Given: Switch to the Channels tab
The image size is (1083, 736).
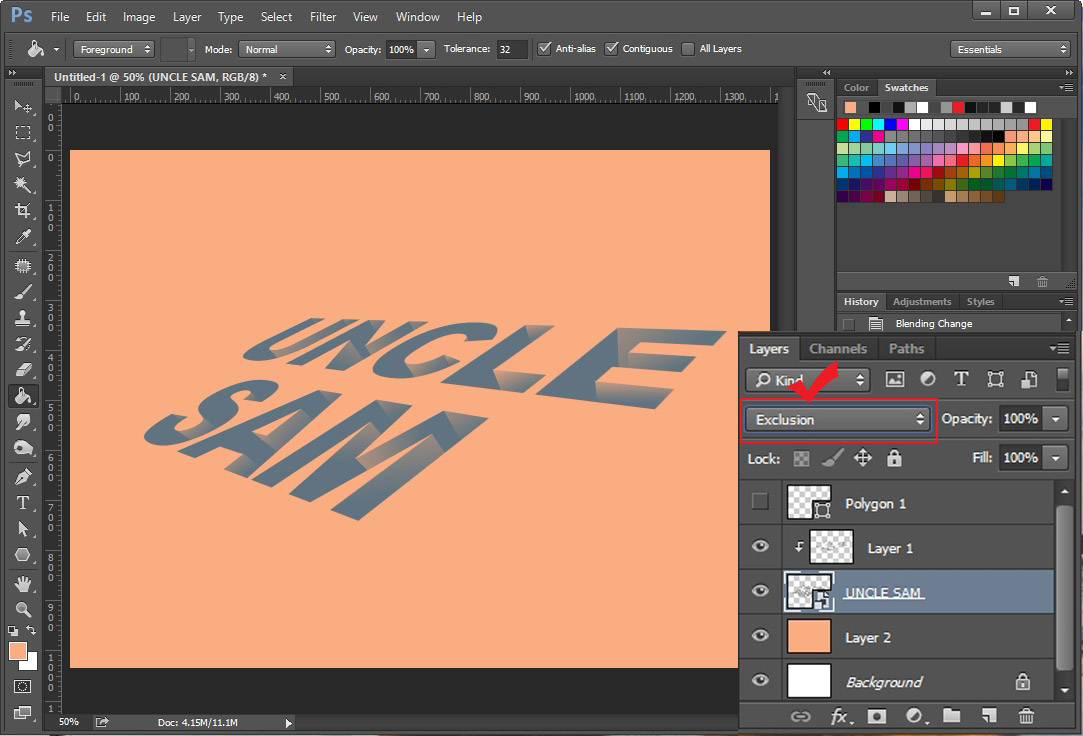Looking at the screenshot, I should [x=837, y=348].
